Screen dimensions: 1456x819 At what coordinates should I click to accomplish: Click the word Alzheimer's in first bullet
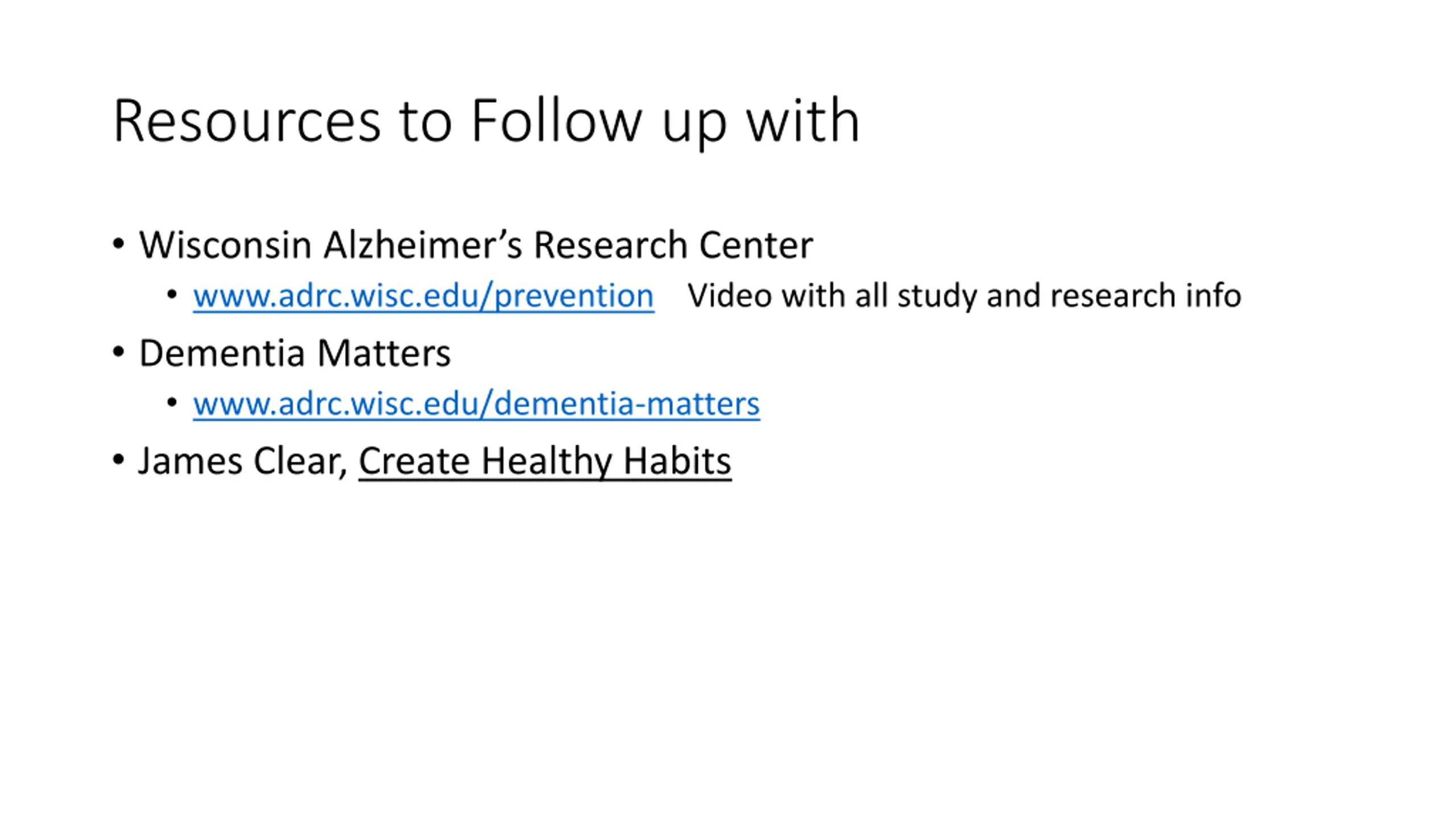tap(423, 245)
